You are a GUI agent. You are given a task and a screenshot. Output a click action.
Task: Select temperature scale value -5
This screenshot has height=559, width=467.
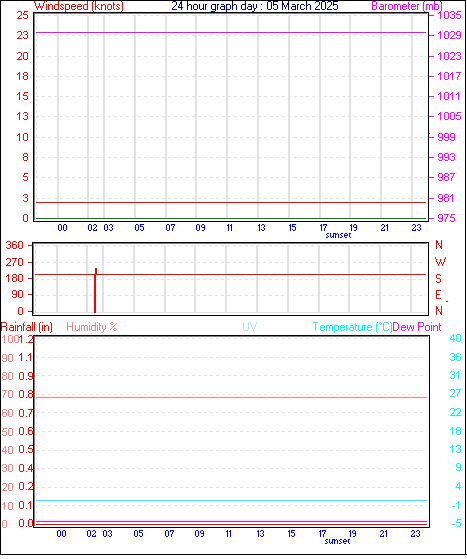456,524
